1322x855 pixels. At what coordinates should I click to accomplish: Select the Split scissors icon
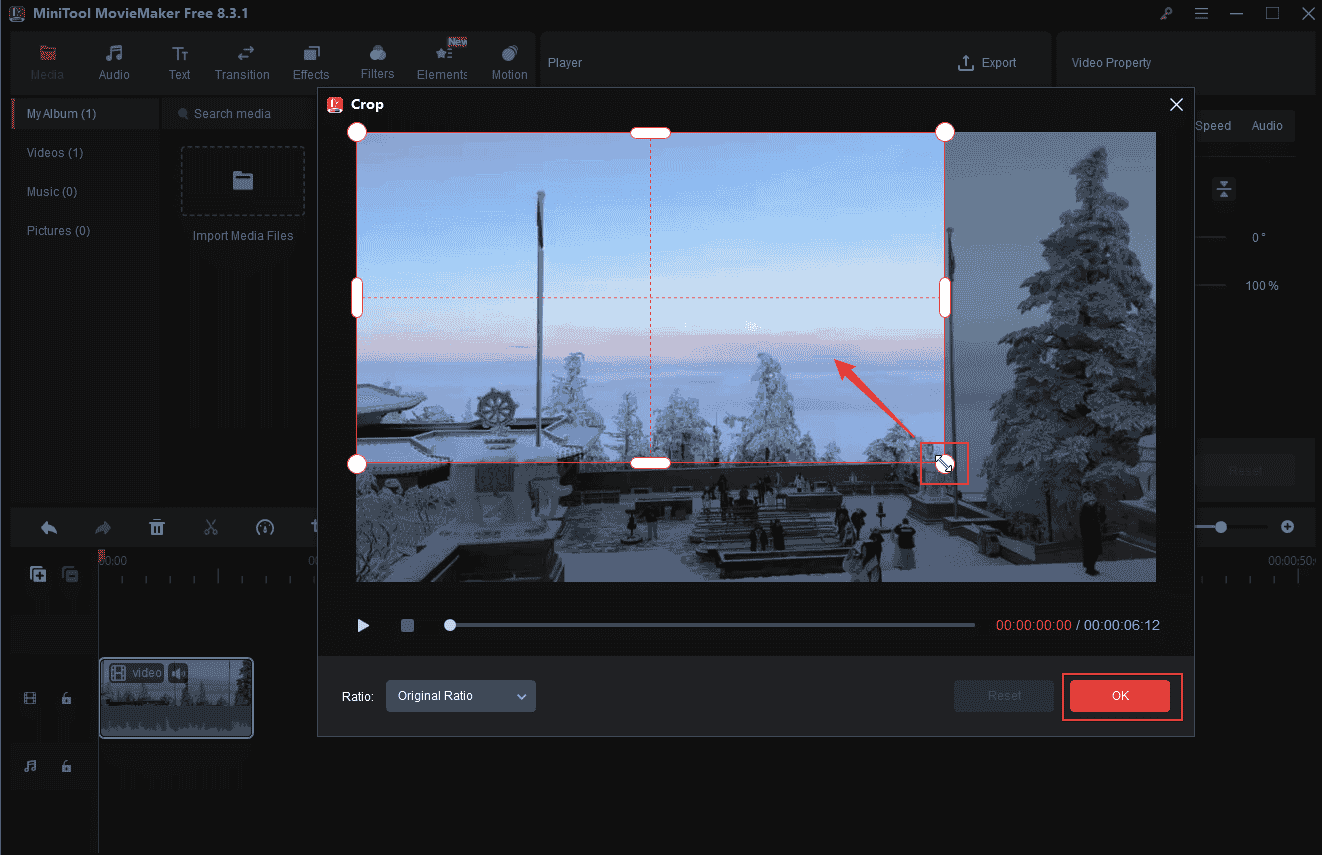click(211, 527)
